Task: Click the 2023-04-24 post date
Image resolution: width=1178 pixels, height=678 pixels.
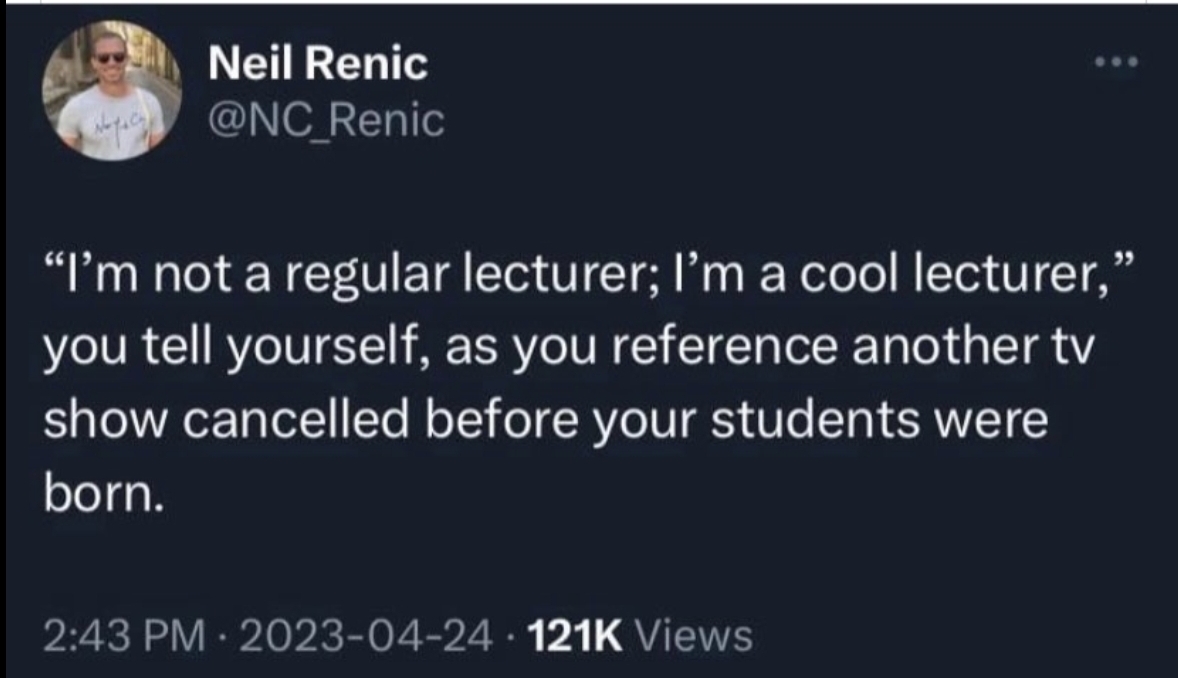Action: point(366,636)
